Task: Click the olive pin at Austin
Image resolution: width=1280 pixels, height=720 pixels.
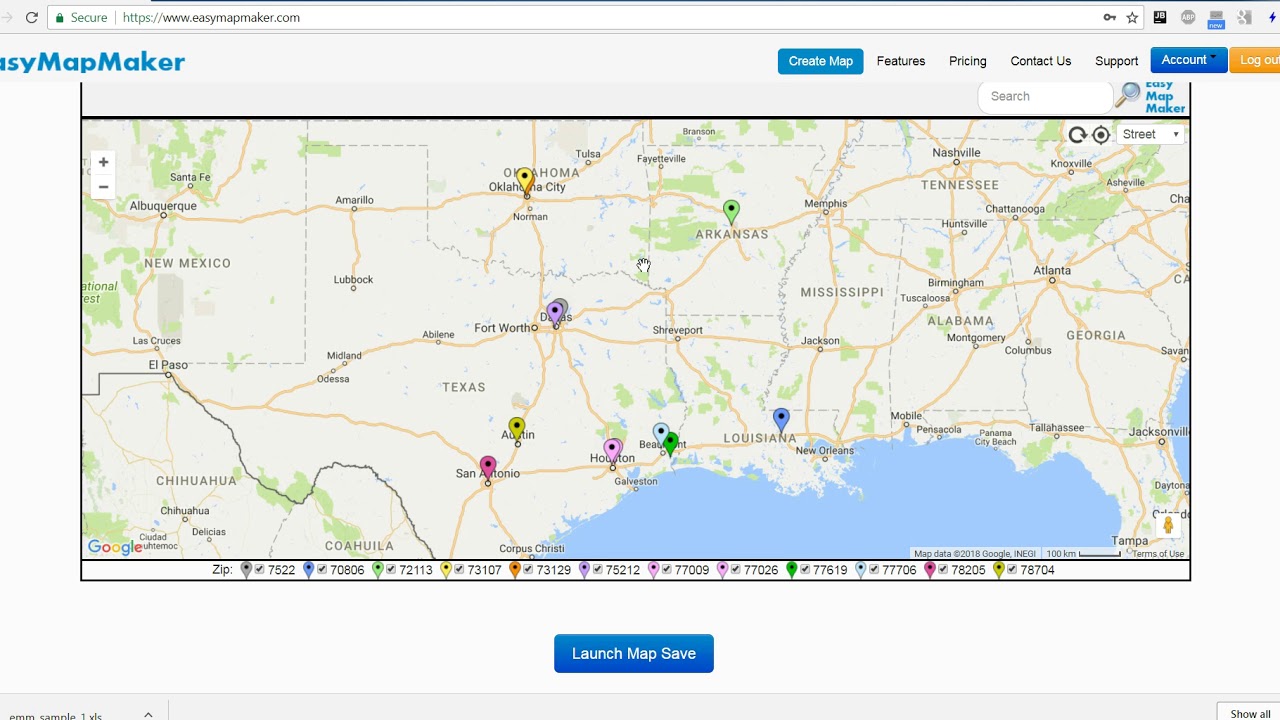Action: [516, 430]
